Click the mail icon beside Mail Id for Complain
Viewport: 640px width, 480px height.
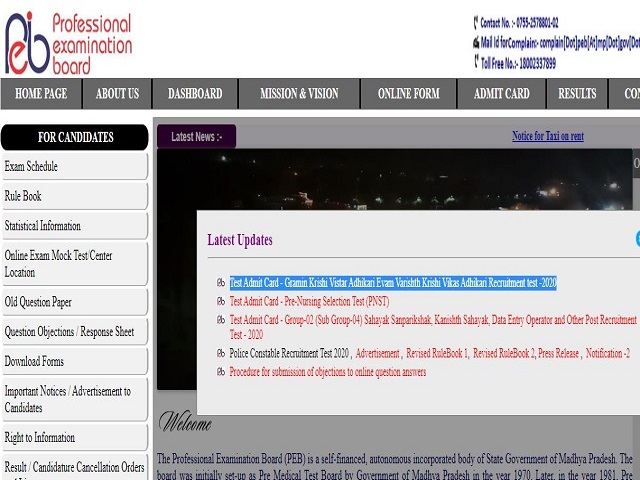pos(476,42)
